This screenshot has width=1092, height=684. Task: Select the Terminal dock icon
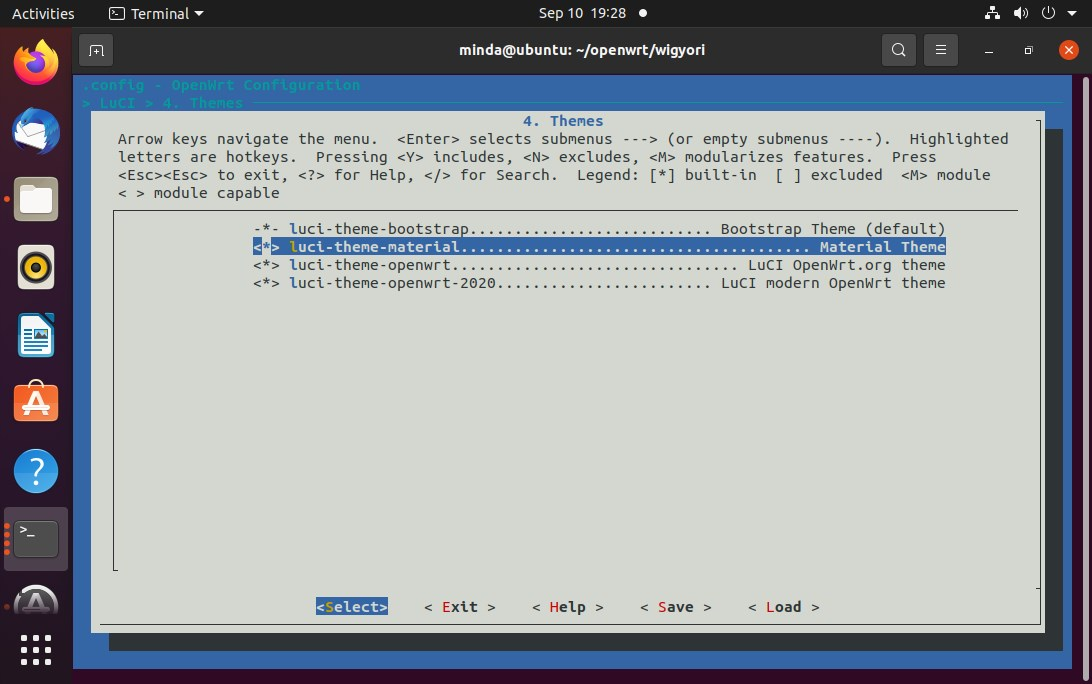tap(36, 538)
